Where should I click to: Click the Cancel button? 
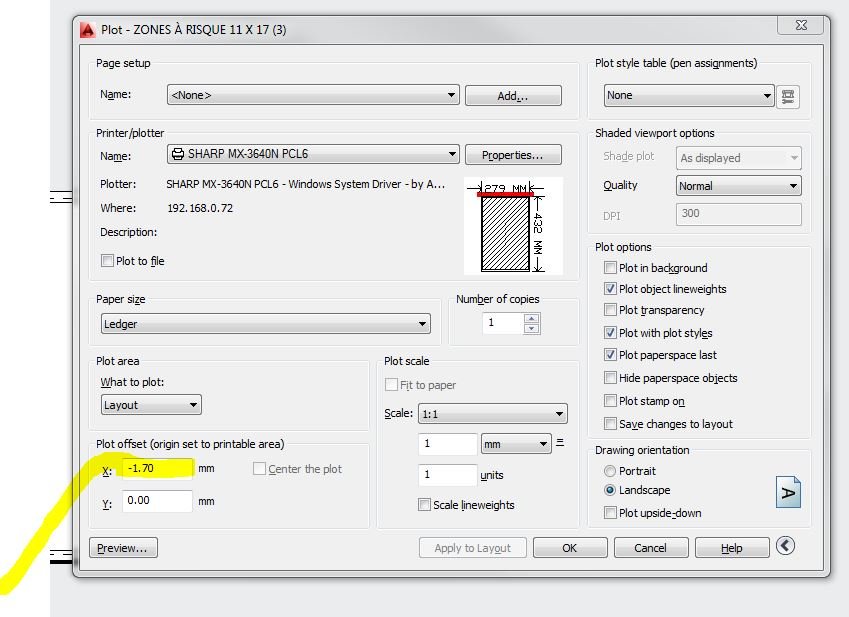tap(651, 548)
